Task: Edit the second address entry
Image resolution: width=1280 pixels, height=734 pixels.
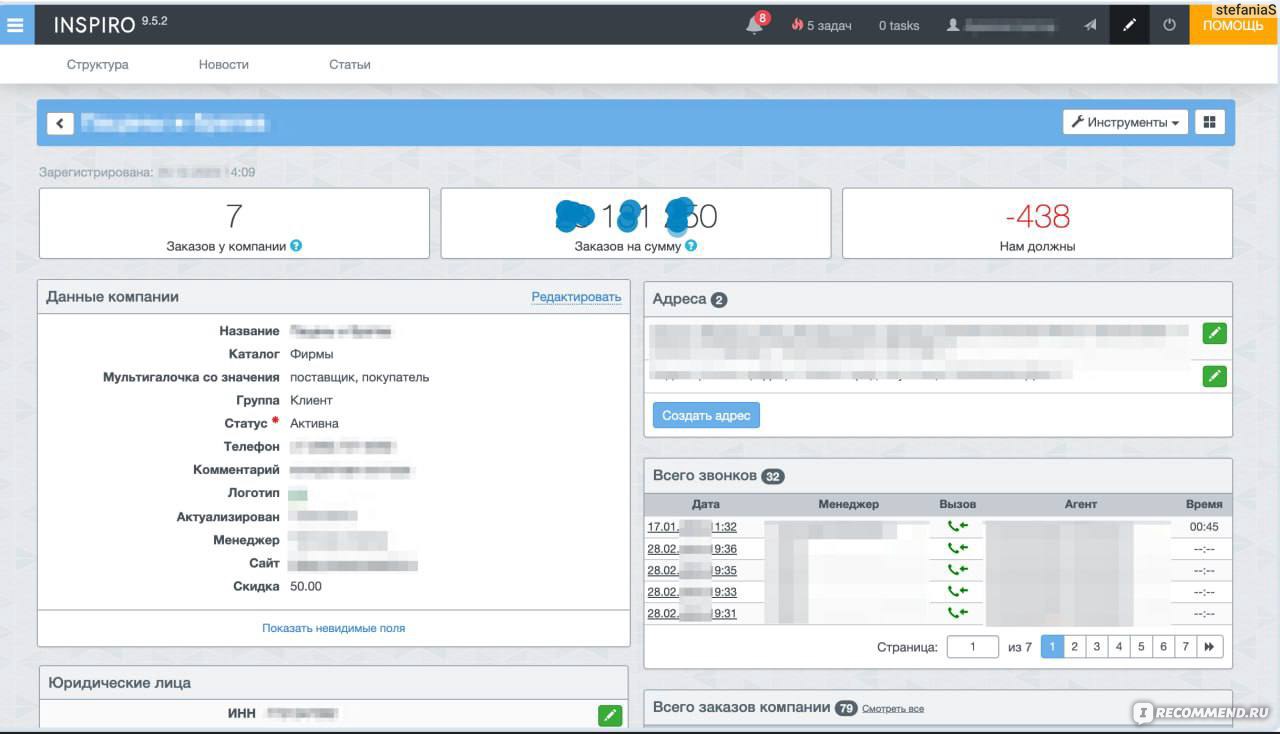Action: (x=1215, y=376)
